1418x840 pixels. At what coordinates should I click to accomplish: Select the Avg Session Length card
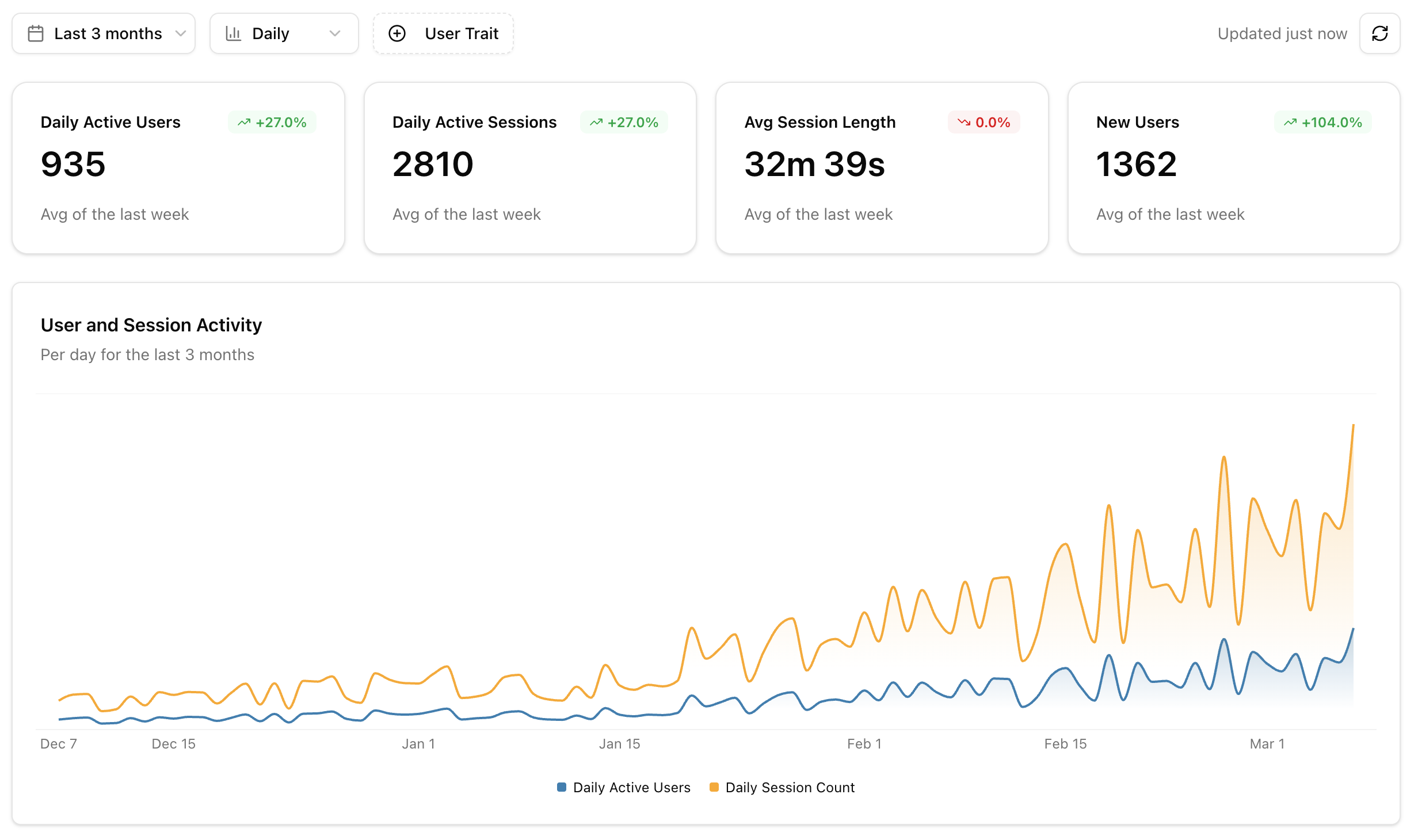click(x=882, y=168)
